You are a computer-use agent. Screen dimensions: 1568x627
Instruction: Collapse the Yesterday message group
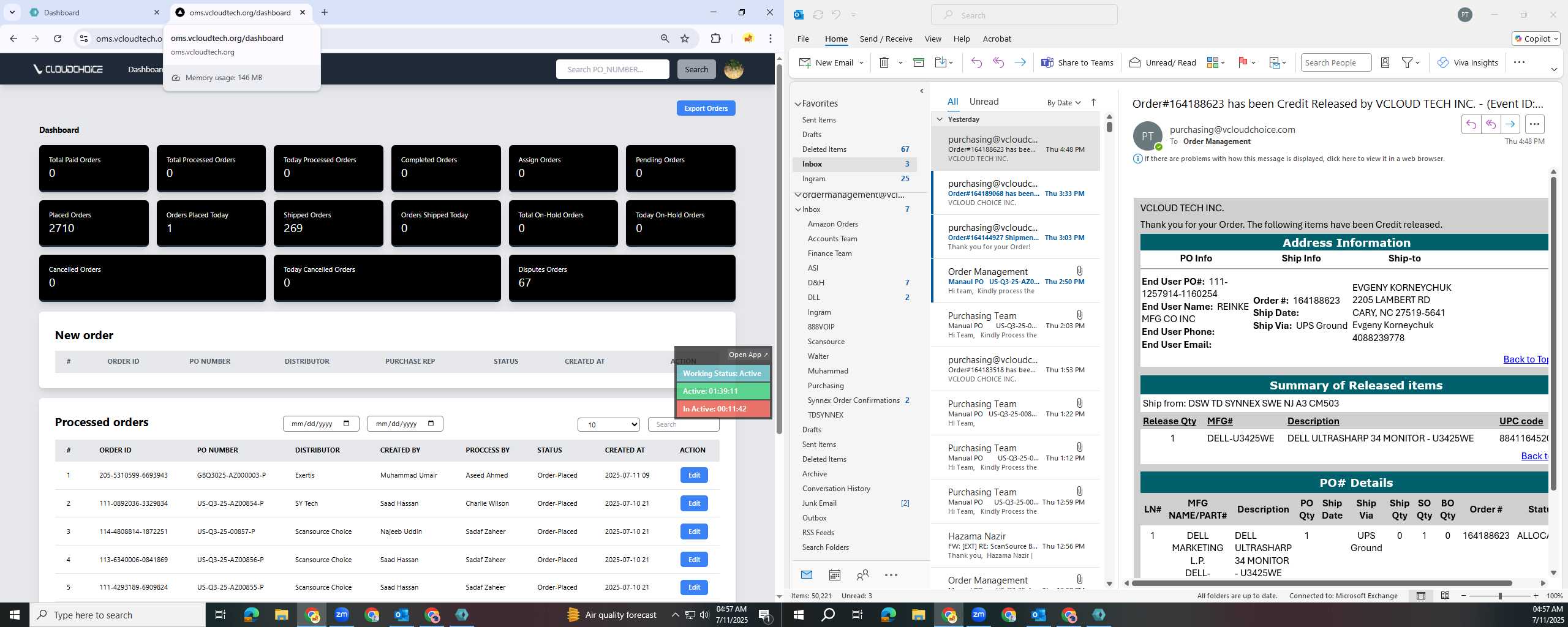[940, 119]
